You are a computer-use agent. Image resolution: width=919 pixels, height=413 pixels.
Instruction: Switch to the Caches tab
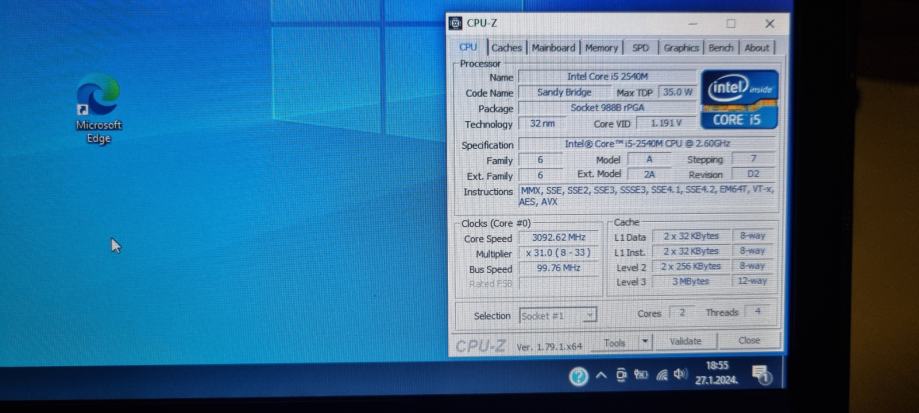(506, 48)
